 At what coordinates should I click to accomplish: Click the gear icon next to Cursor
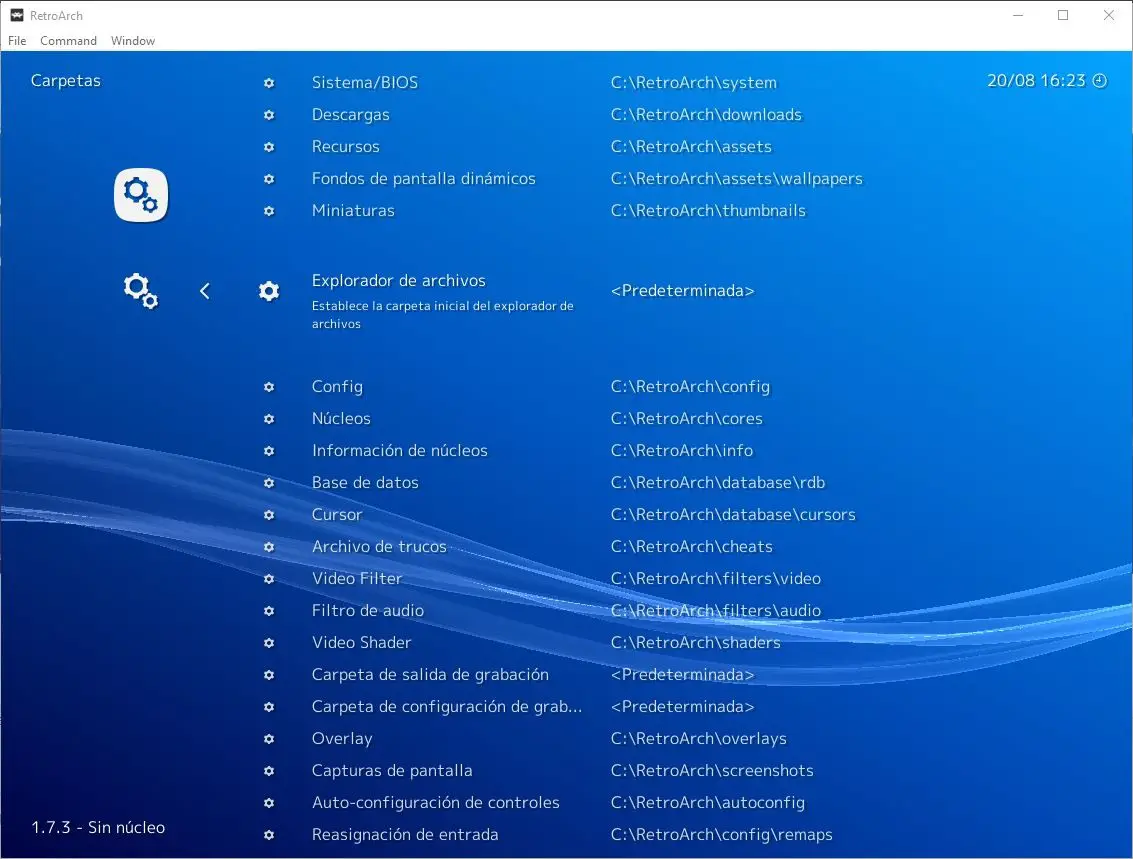tap(269, 515)
